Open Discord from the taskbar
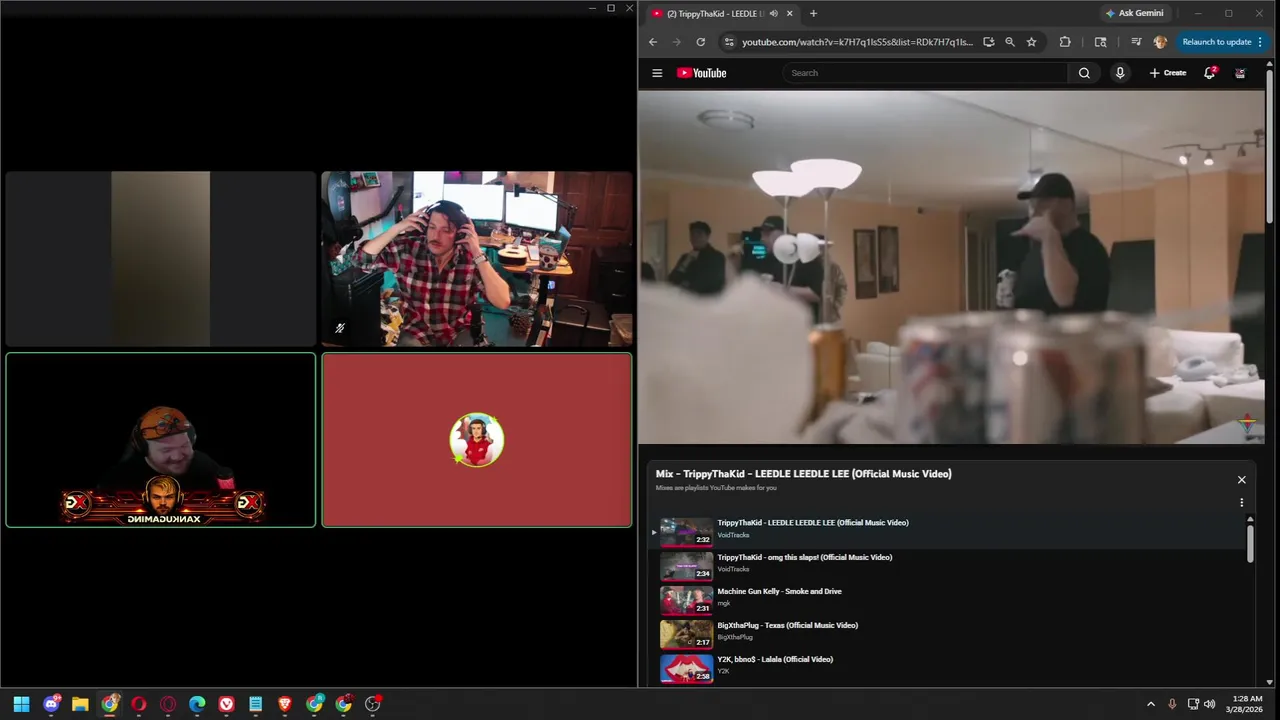 (x=51, y=704)
